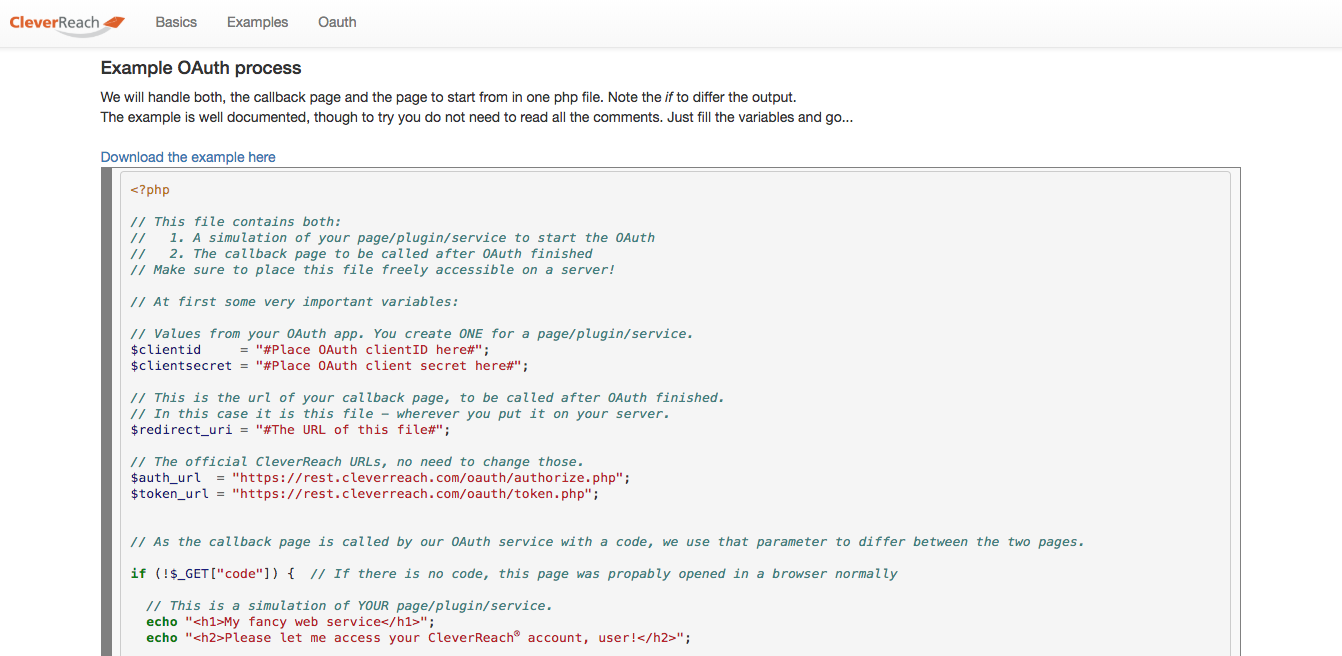Screen dimensions: 1342x656
Task: Click comment 'As the callback page is called'
Action: [x=607, y=541]
